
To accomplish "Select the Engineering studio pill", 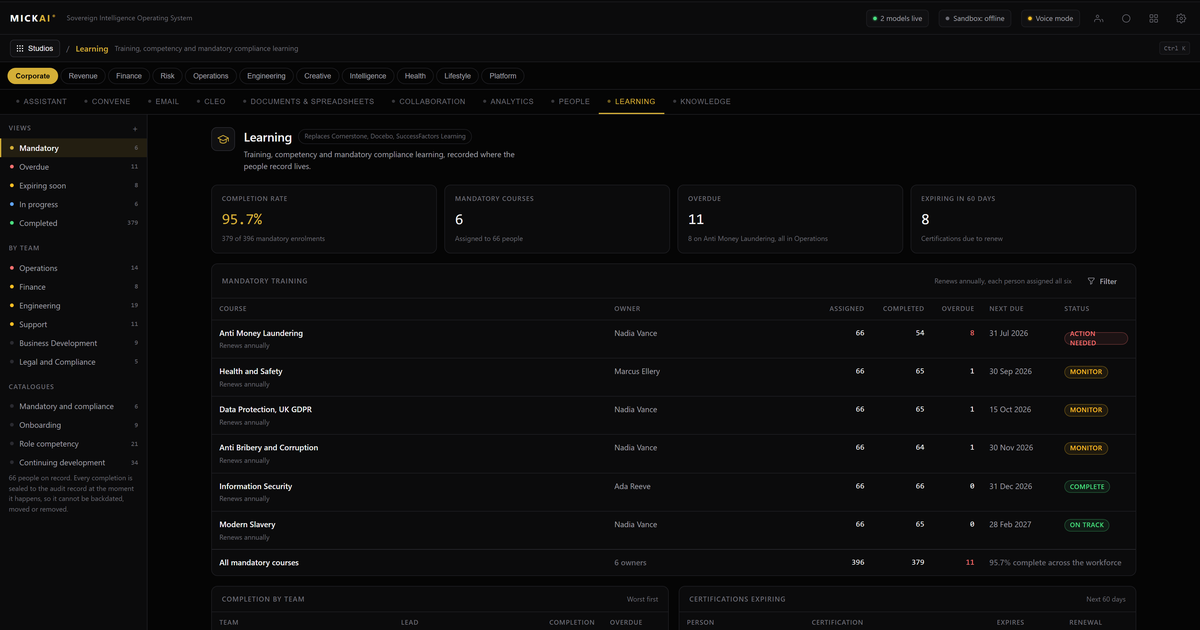I will (x=266, y=76).
